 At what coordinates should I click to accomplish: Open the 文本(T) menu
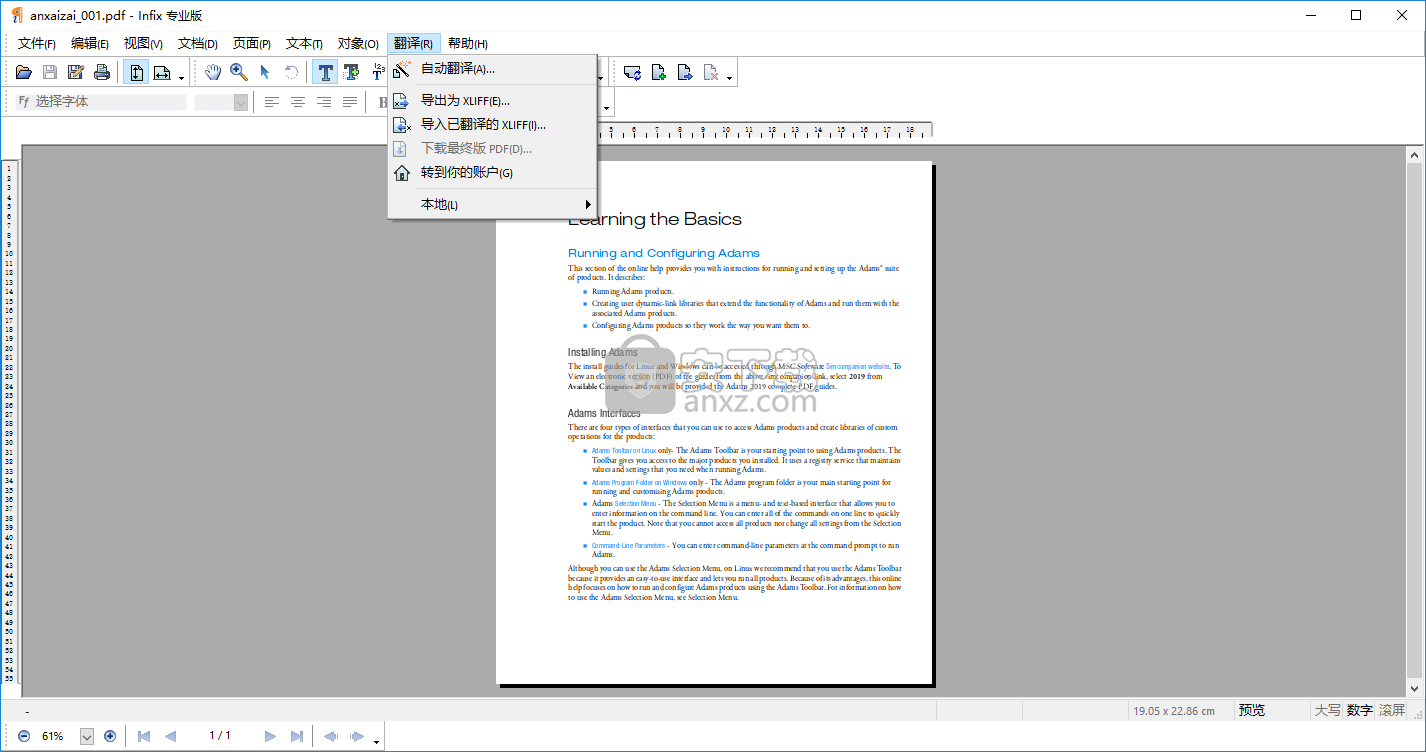pyautogui.click(x=304, y=43)
